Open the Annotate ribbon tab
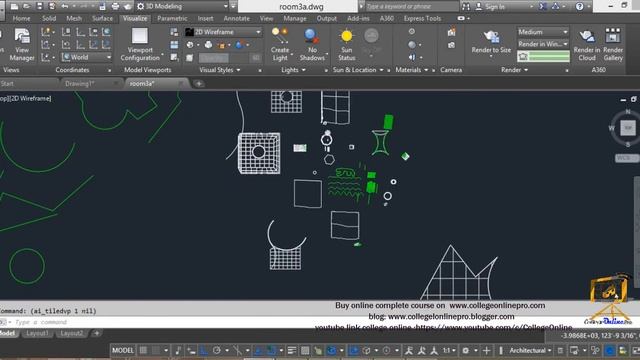640x360 pixels. pos(237,18)
